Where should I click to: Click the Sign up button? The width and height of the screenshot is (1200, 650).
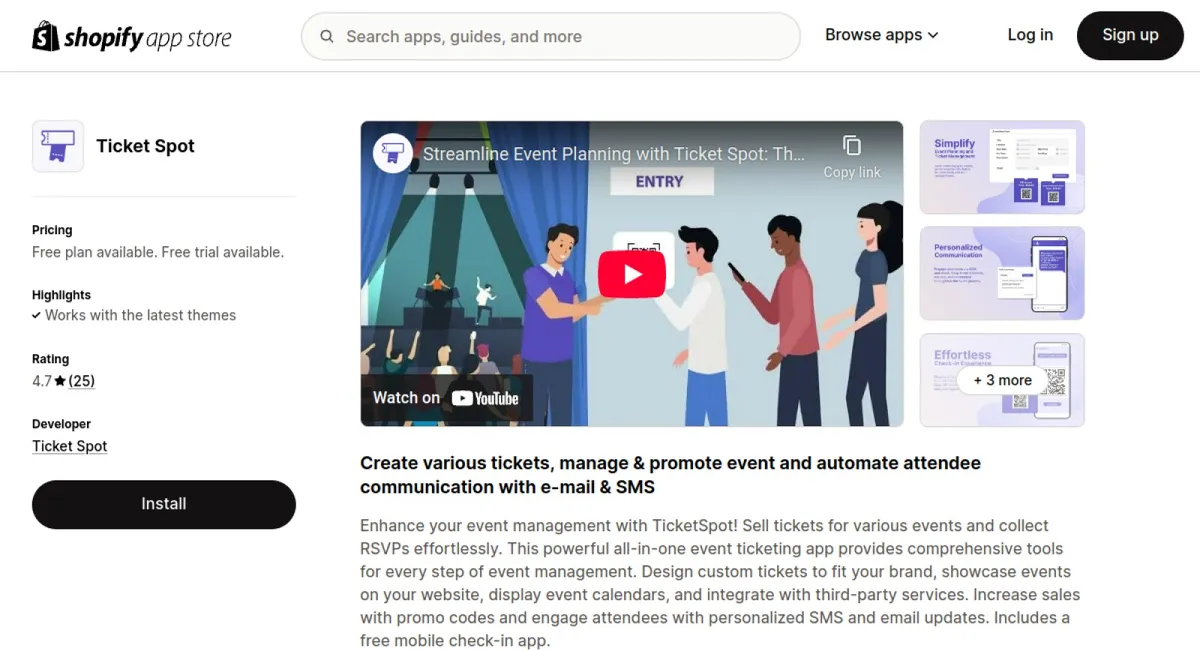1130,36
